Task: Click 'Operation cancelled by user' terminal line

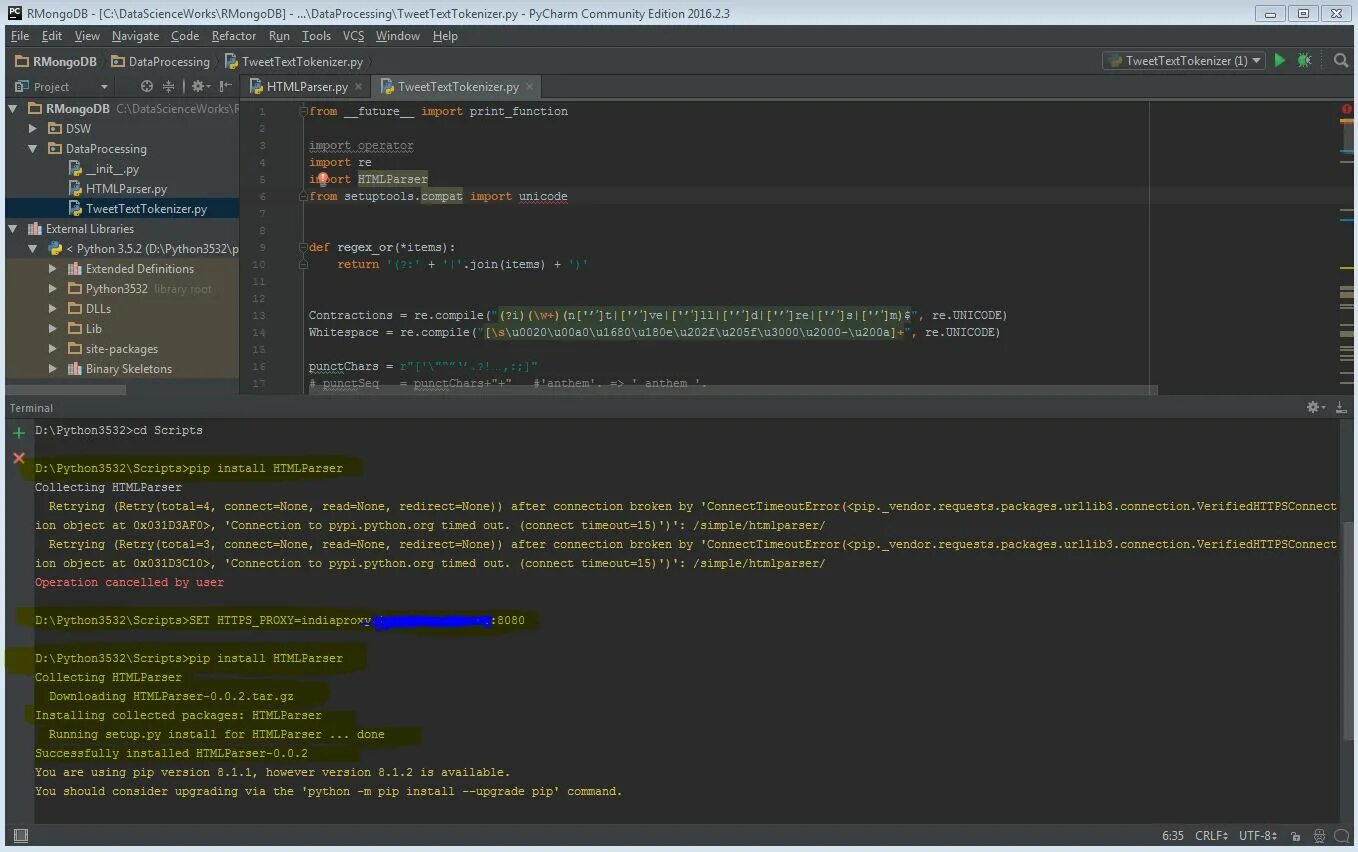Action: point(129,582)
